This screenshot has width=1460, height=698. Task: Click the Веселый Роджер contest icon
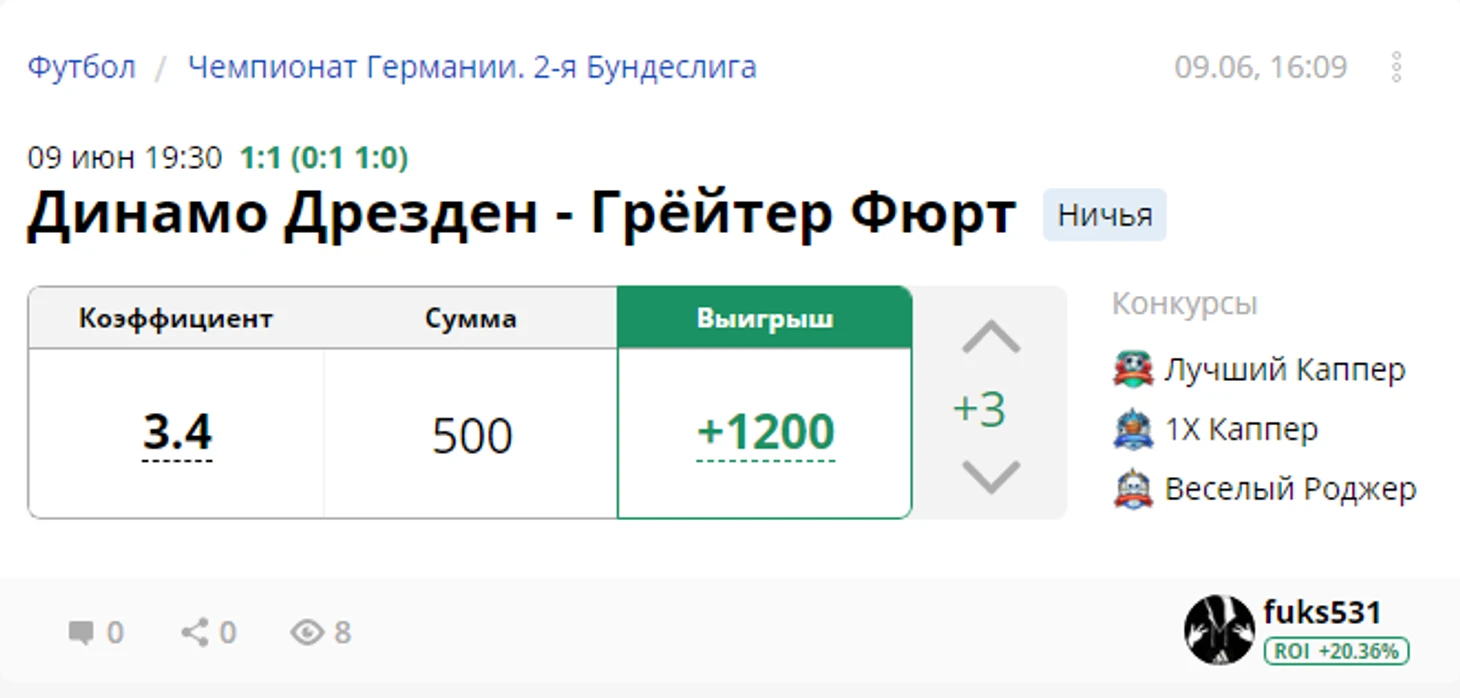[x=1133, y=489]
